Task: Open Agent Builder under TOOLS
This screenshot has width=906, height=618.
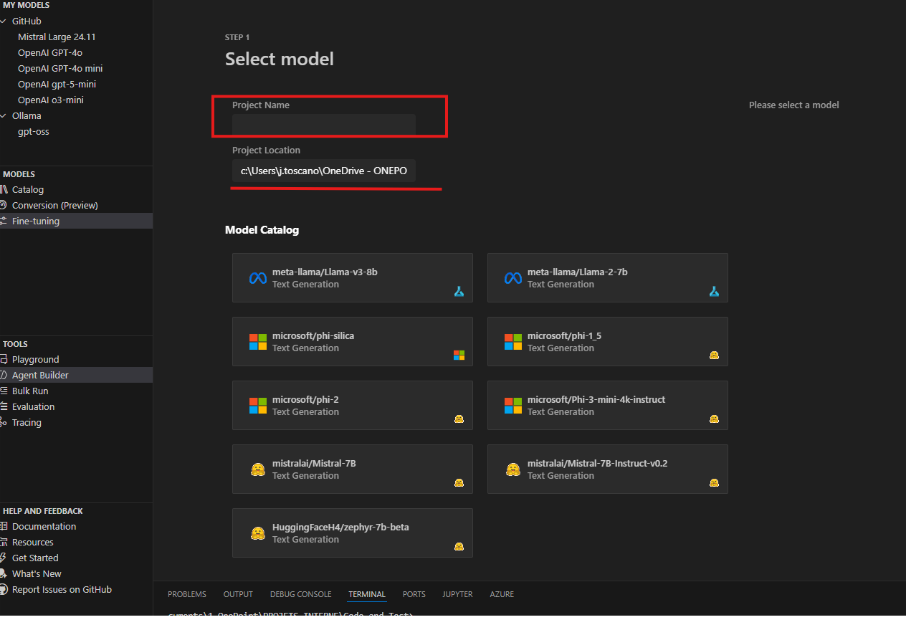Action: pyautogui.click(x=76, y=375)
